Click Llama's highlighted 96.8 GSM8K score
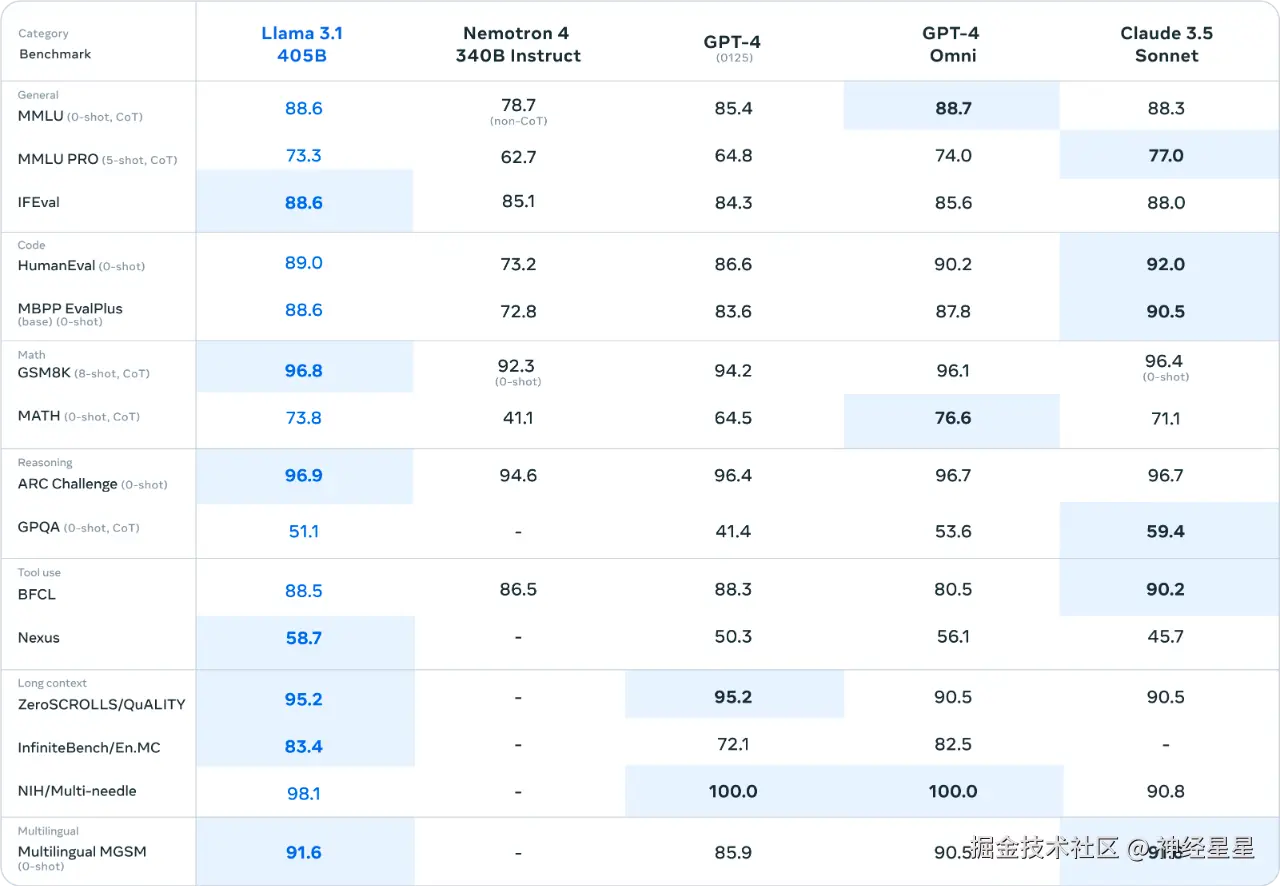Viewport: 1280px width, 886px height. [x=303, y=371]
